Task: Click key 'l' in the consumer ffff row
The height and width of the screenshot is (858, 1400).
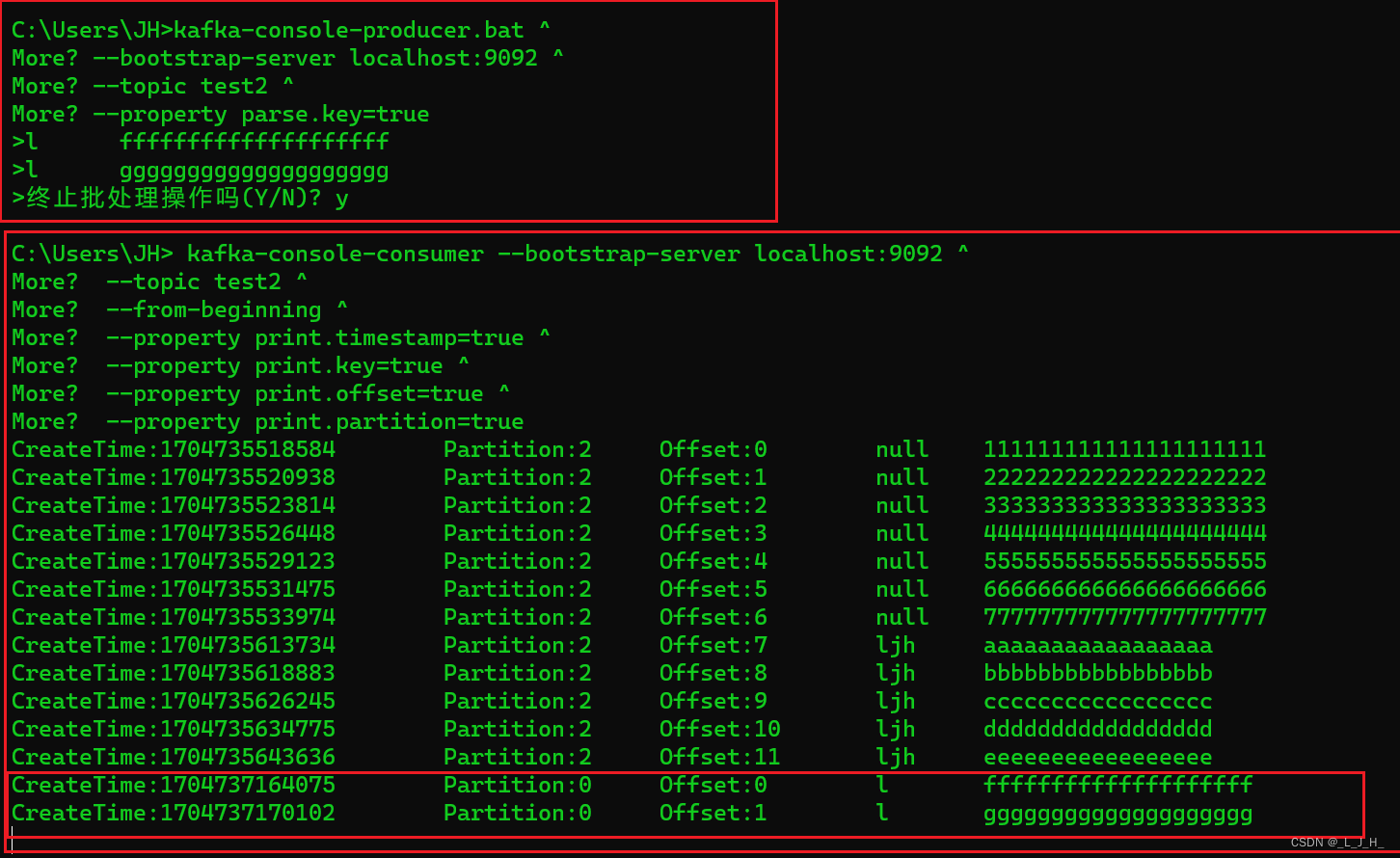Action: 882,785
